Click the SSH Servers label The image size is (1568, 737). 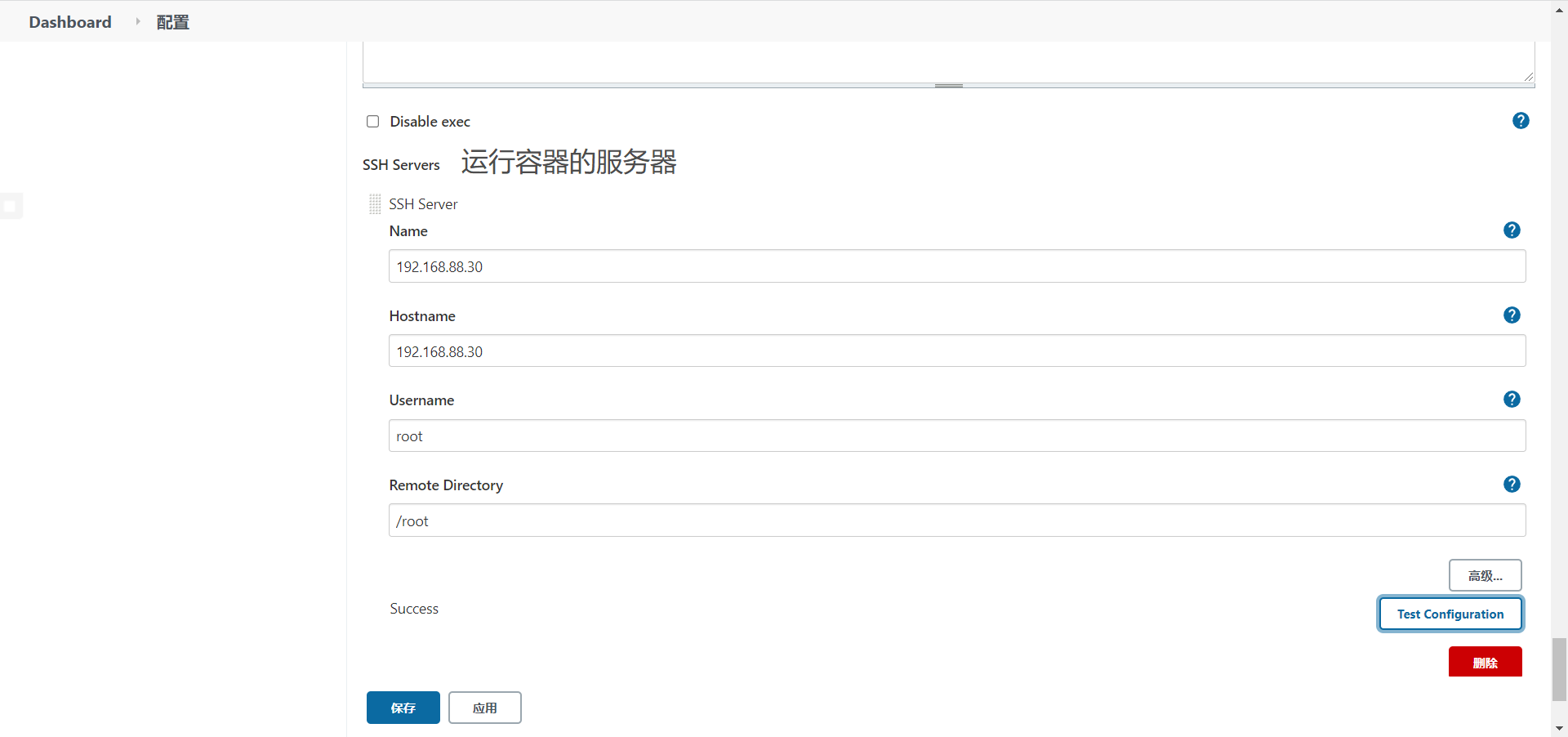(x=401, y=165)
